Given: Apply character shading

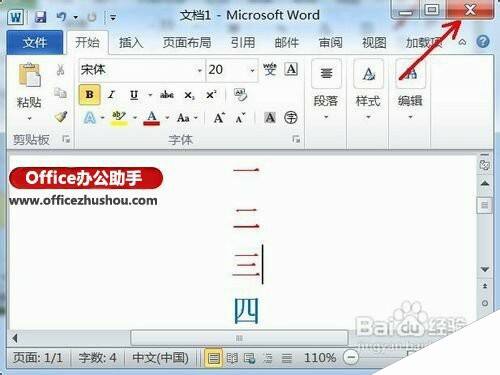Looking at the screenshot, I should [270, 118].
